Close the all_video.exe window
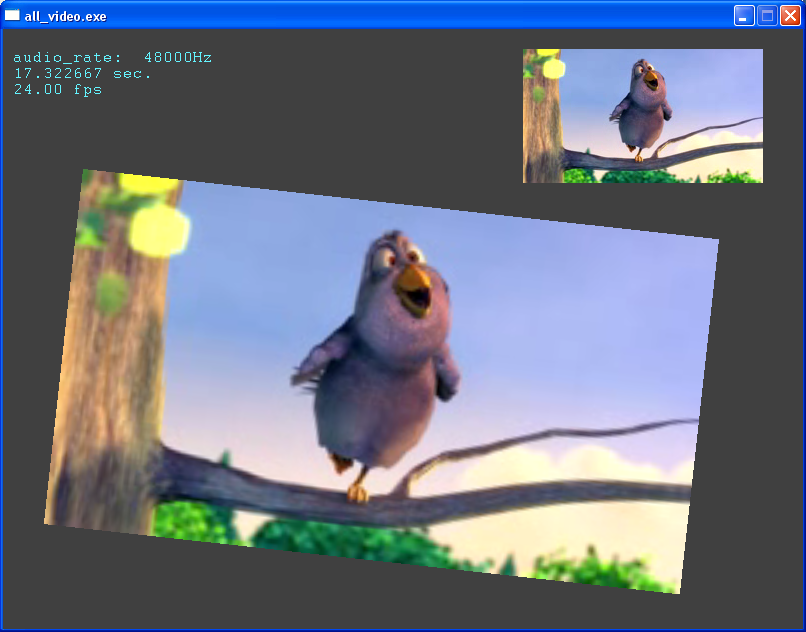 790,16
